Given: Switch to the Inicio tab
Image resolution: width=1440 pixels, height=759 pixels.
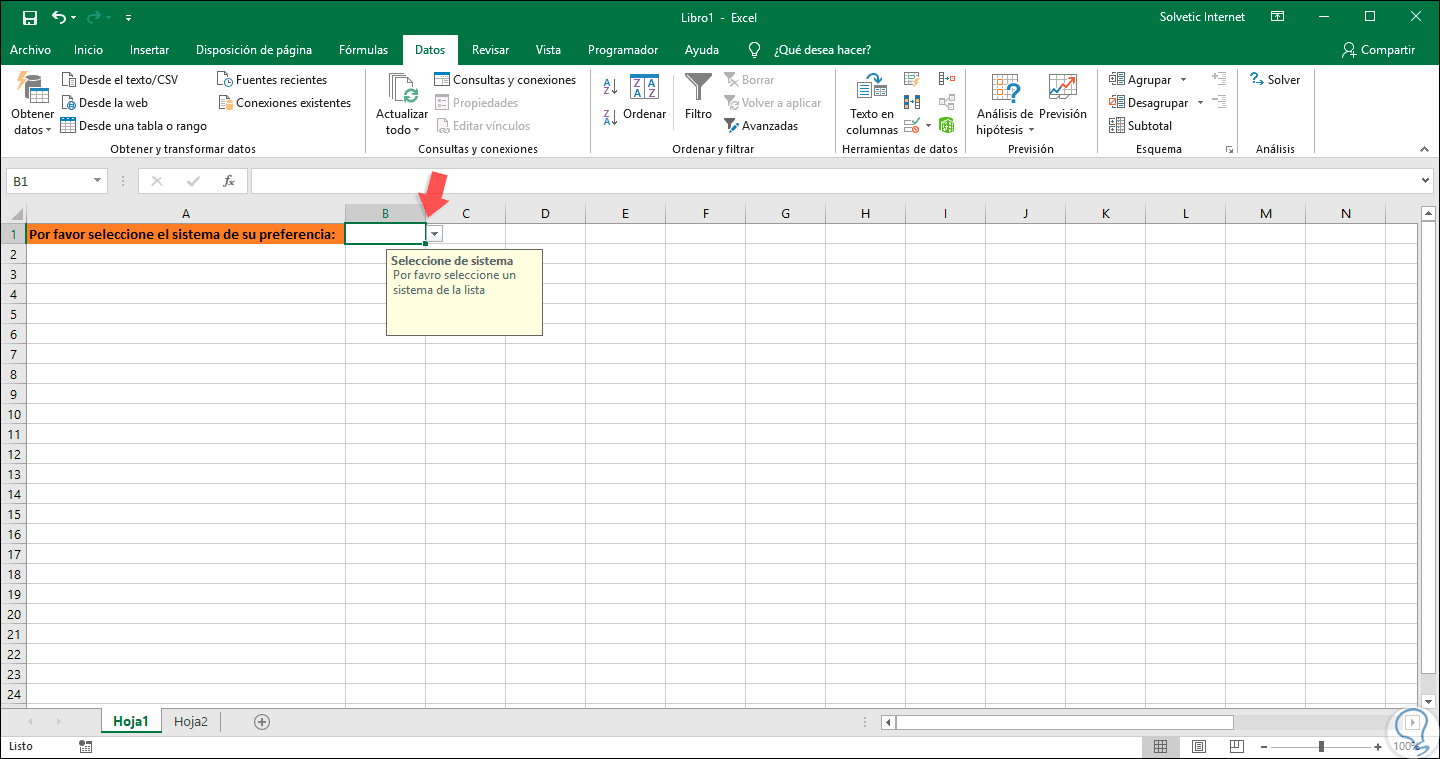Looking at the screenshot, I should coord(88,50).
